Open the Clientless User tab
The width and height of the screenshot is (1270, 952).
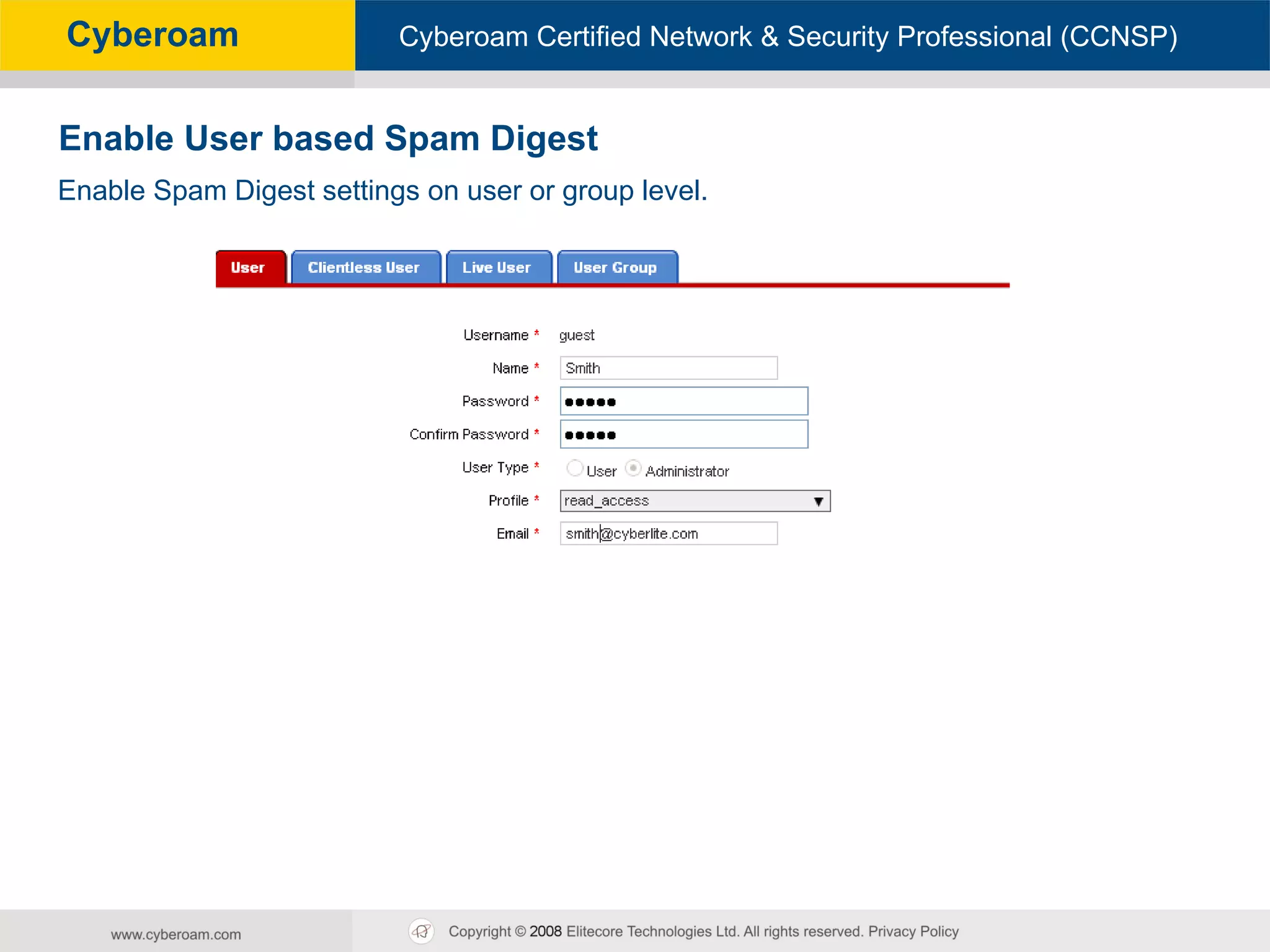point(365,267)
